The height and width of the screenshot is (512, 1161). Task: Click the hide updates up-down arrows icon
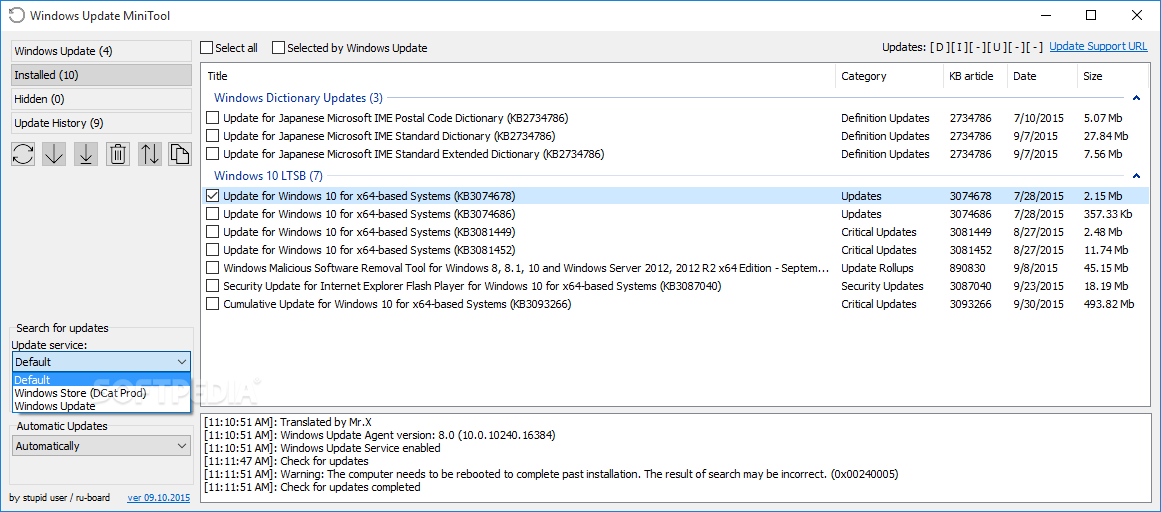pyautogui.click(x=150, y=154)
